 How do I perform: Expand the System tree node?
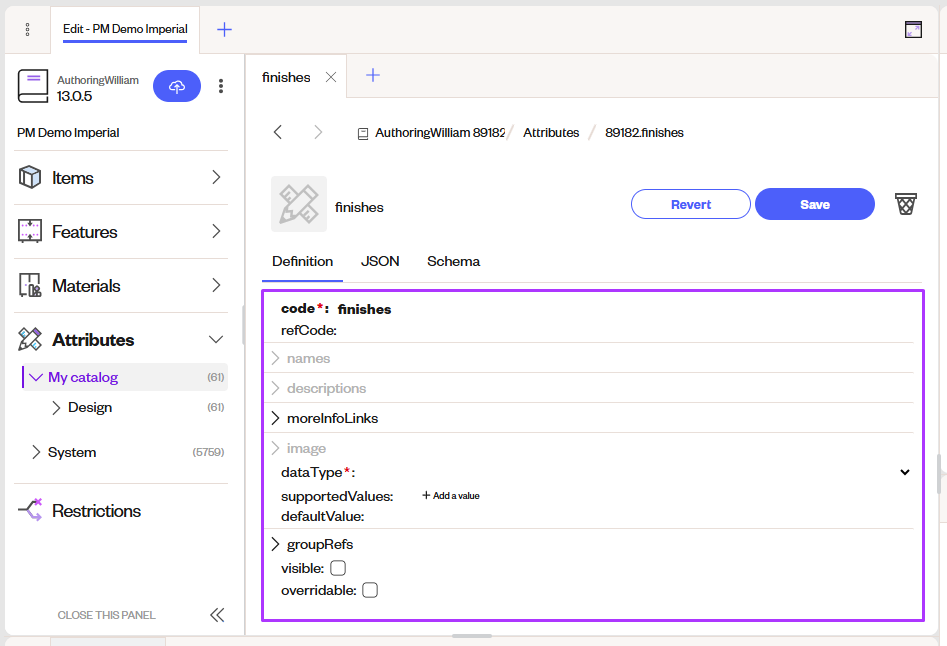click(36, 452)
